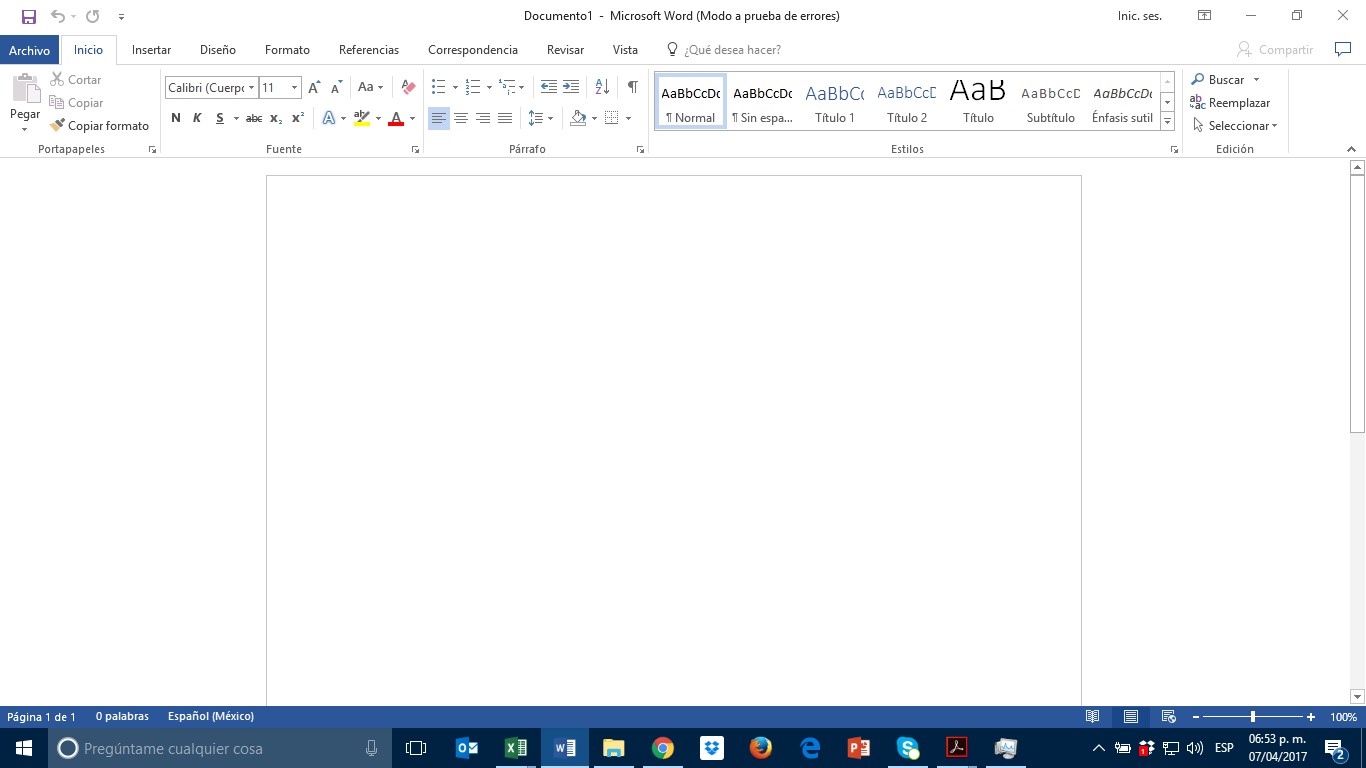Align text right
The height and width of the screenshot is (768, 1366).
(483, 118)
